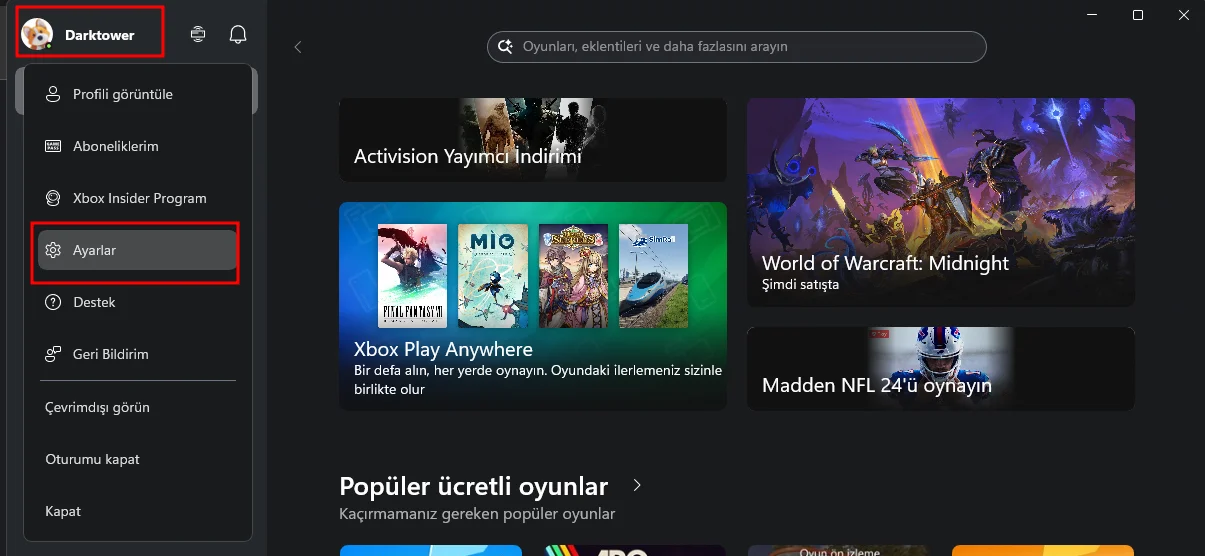
Task: Click the gear icon beside Ayarlar
Action: click(x=54, y=250)
